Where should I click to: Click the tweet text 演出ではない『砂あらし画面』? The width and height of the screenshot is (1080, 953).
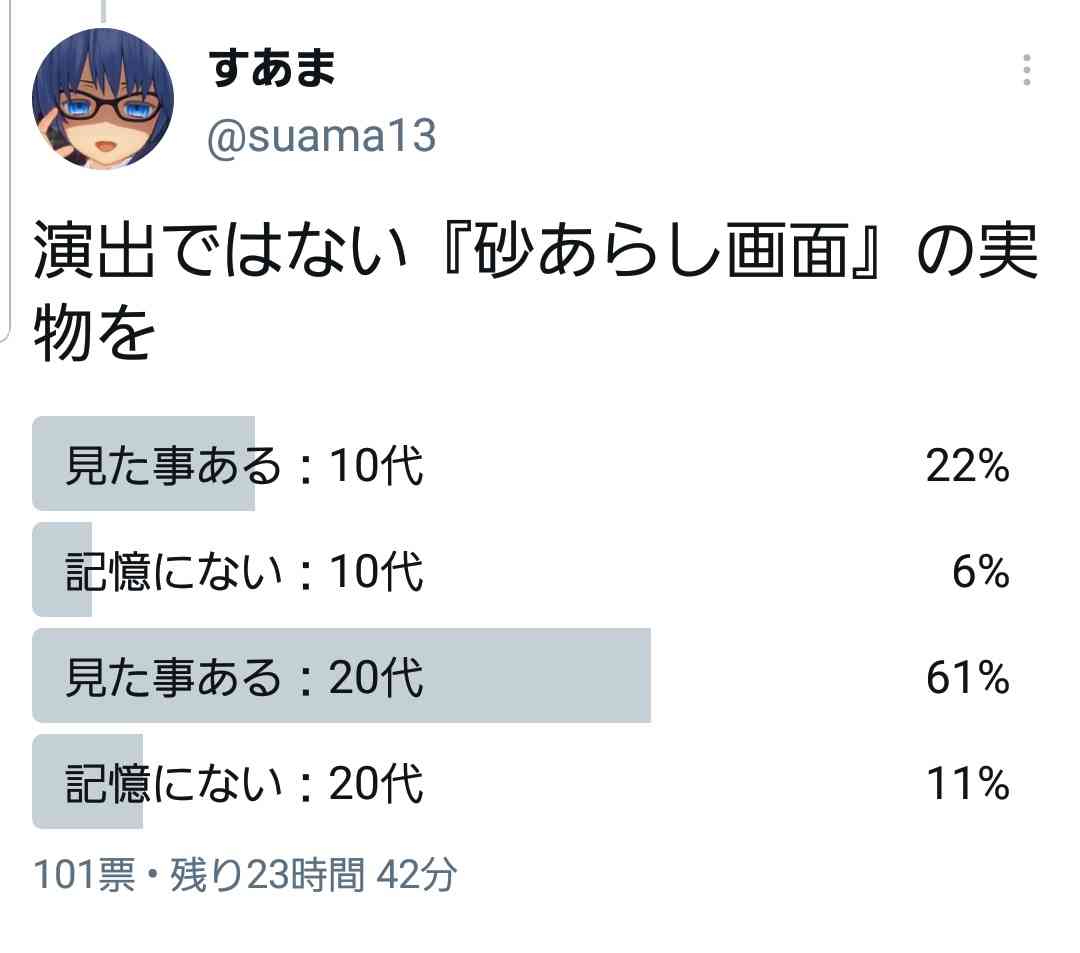(457, 250)
